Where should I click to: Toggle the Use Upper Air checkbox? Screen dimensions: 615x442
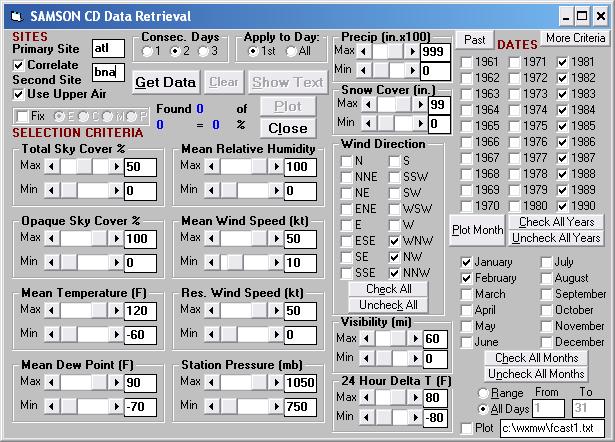click(x=20, y=94)
